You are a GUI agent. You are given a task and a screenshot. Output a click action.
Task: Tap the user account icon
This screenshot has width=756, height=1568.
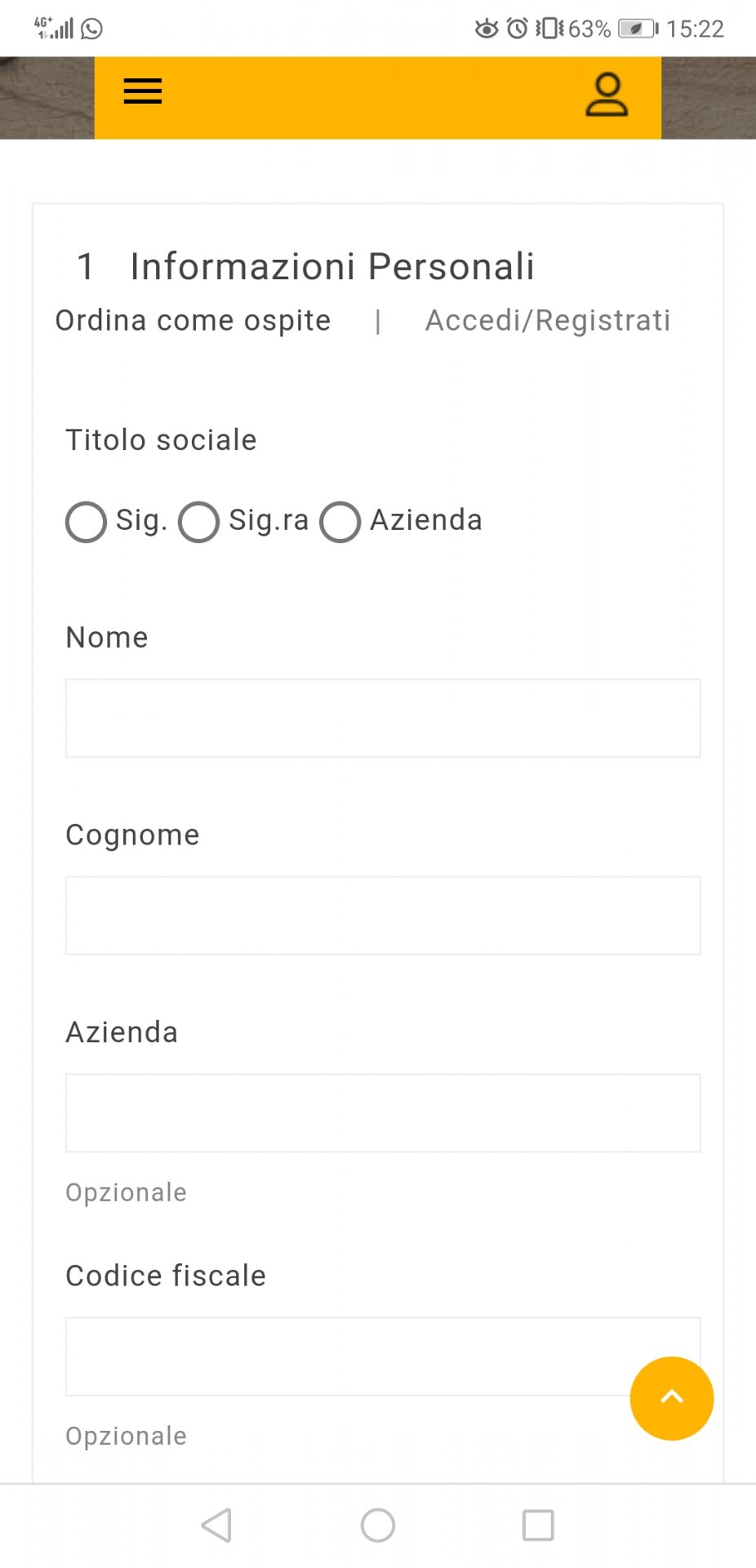[607, 96]
